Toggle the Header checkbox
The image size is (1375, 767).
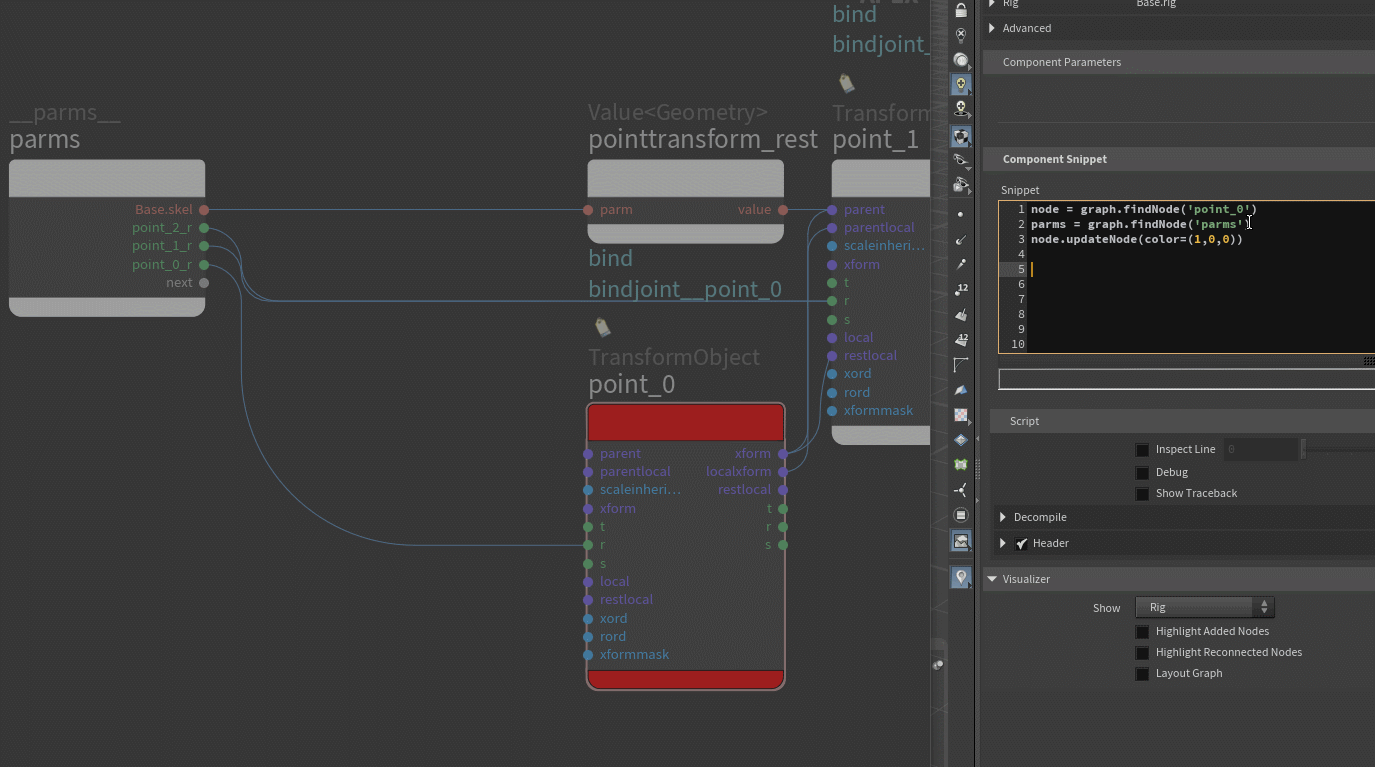click(1022, 544)
